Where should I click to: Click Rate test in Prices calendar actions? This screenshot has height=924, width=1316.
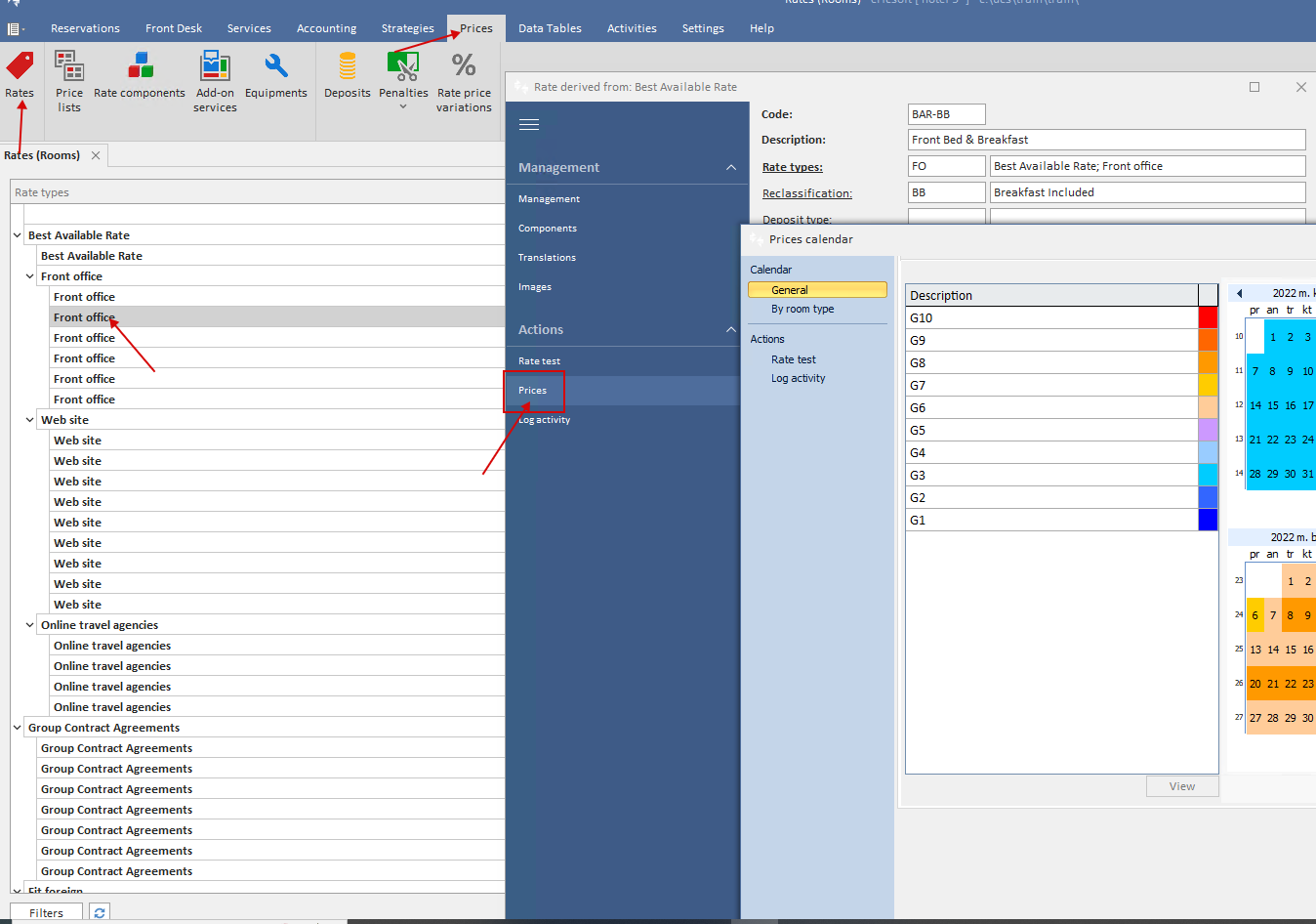[793, 359]
